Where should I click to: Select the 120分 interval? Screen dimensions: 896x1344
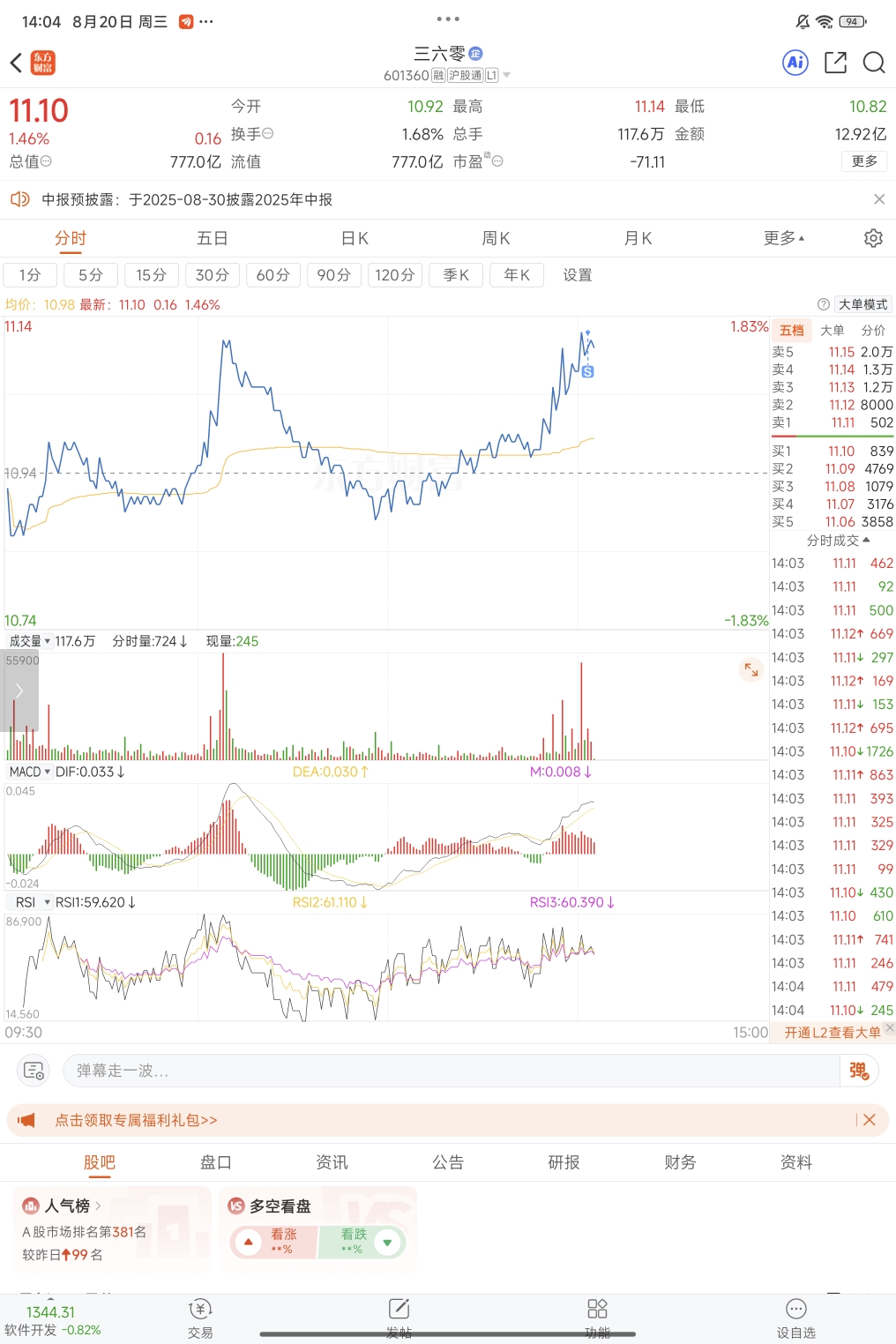click(395, 275)
